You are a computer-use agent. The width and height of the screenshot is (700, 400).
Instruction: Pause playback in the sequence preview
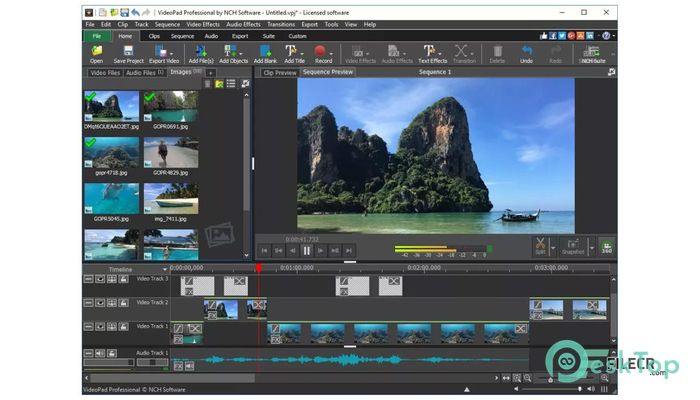(x=308, y=251)
